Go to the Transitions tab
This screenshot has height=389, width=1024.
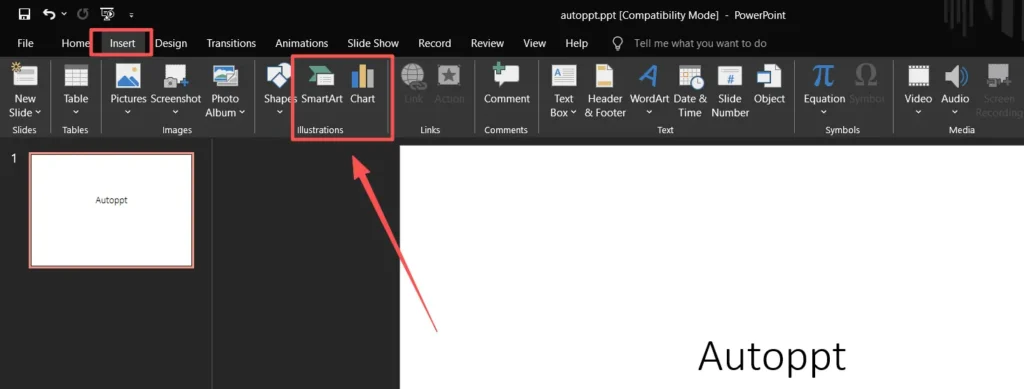coord(231,43)
